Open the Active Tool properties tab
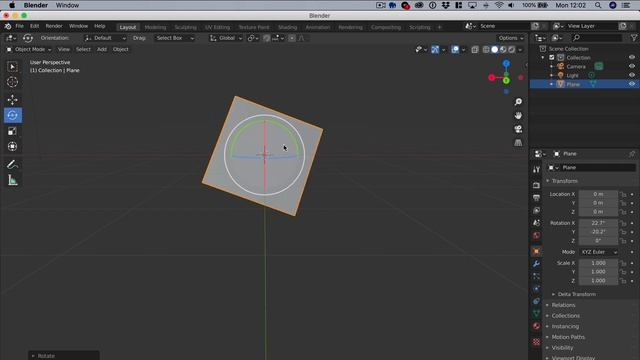The height and width of the screenshot is (360, 640). [536, 169]
